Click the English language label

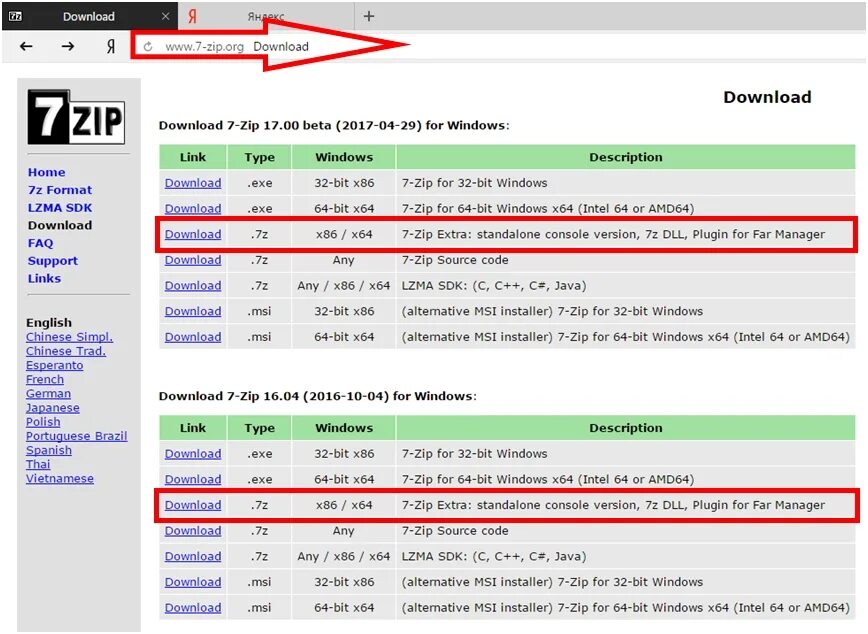(49, 322)
